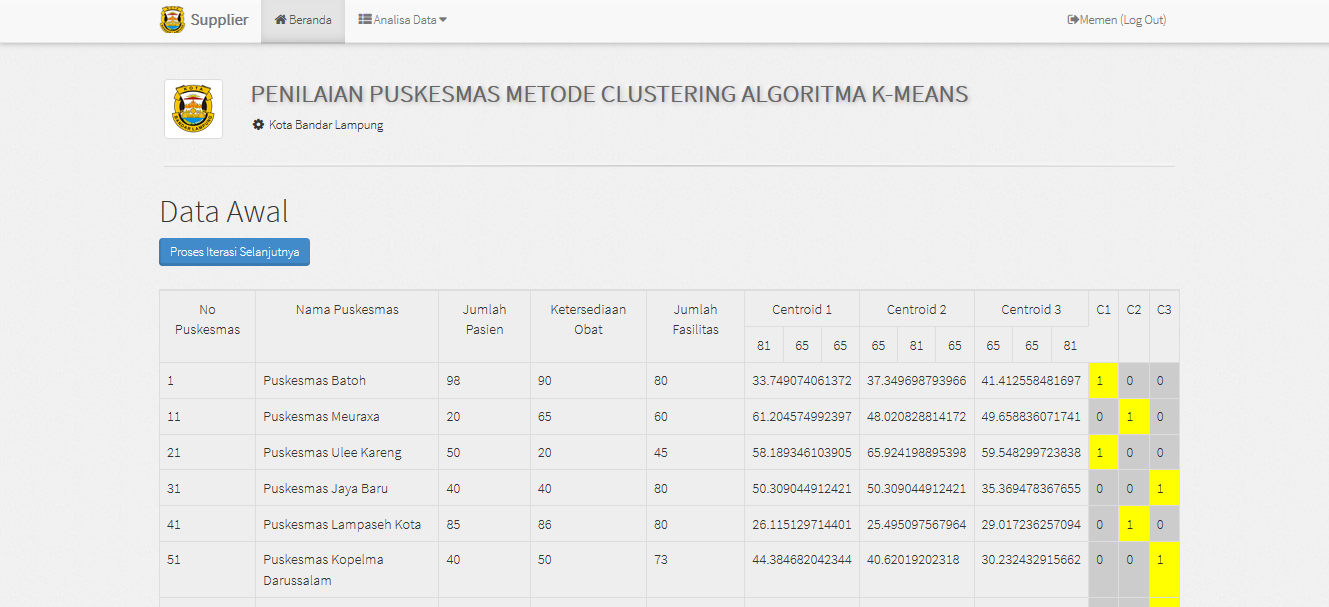Click the yellow C2 cell in Lampaseh Kota row
This screenshot has width=1329, height=607.
click(1134, 525)
